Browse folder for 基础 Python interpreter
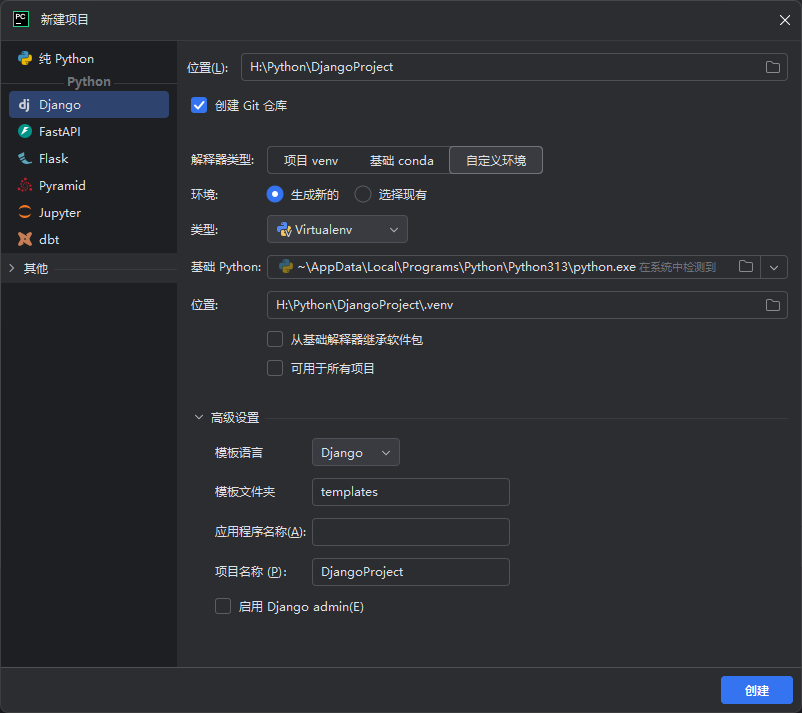This screenshot has width=802, height=713. click(x=746, y=266)
